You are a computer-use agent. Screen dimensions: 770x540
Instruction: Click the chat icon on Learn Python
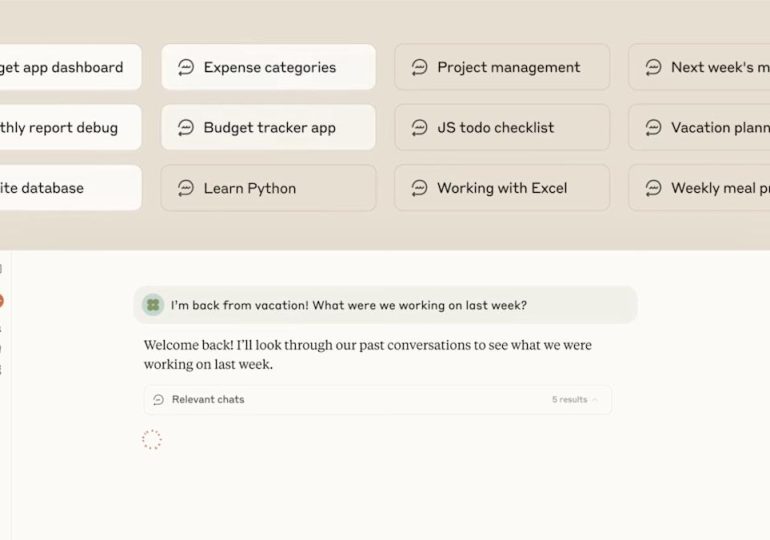point(186,188)
